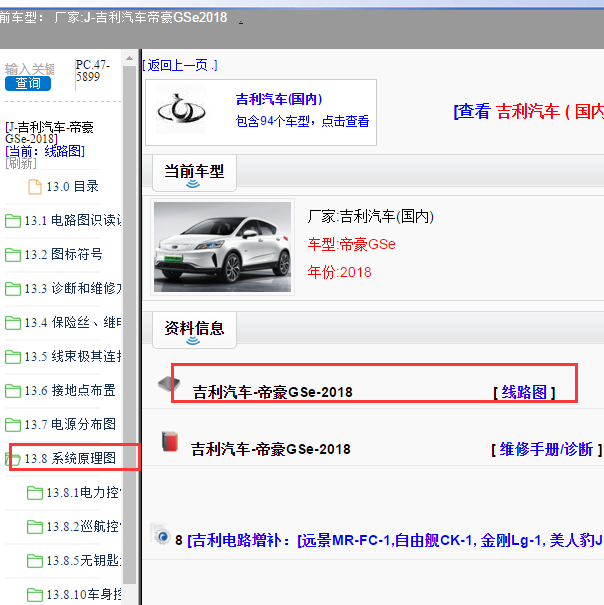
Task: Click the folder icon of 13.8.10车身控
Action: (x=35, y=595)
